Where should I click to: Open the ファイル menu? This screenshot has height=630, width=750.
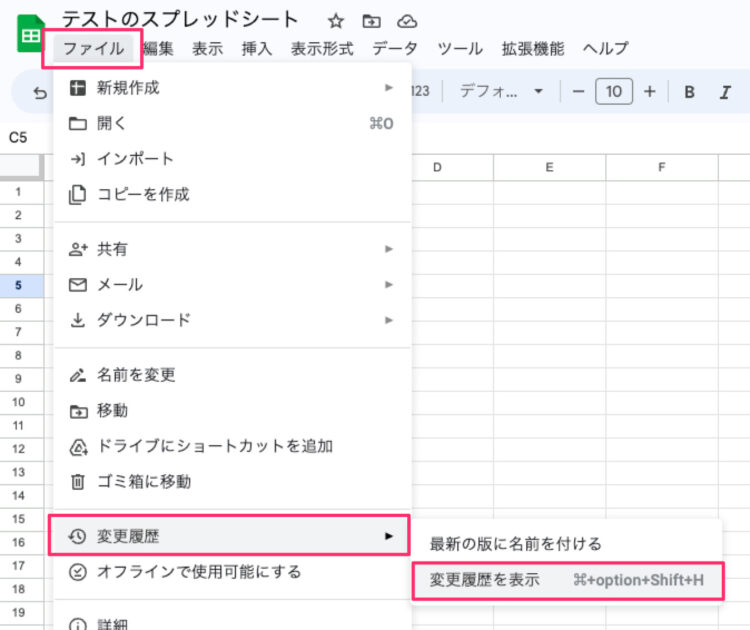tap(93, 48)
